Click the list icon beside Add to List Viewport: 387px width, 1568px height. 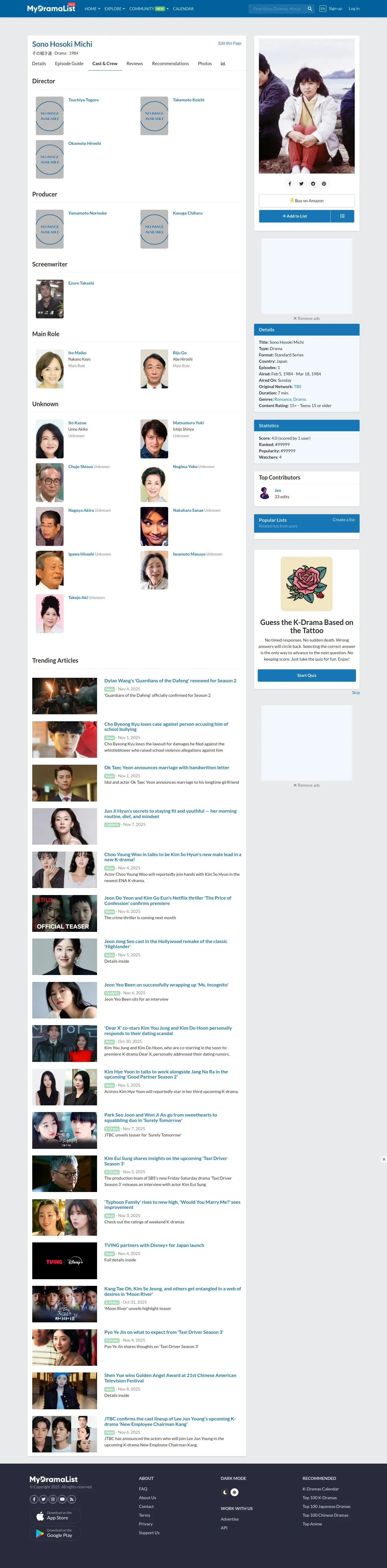[x=343, y=216]
